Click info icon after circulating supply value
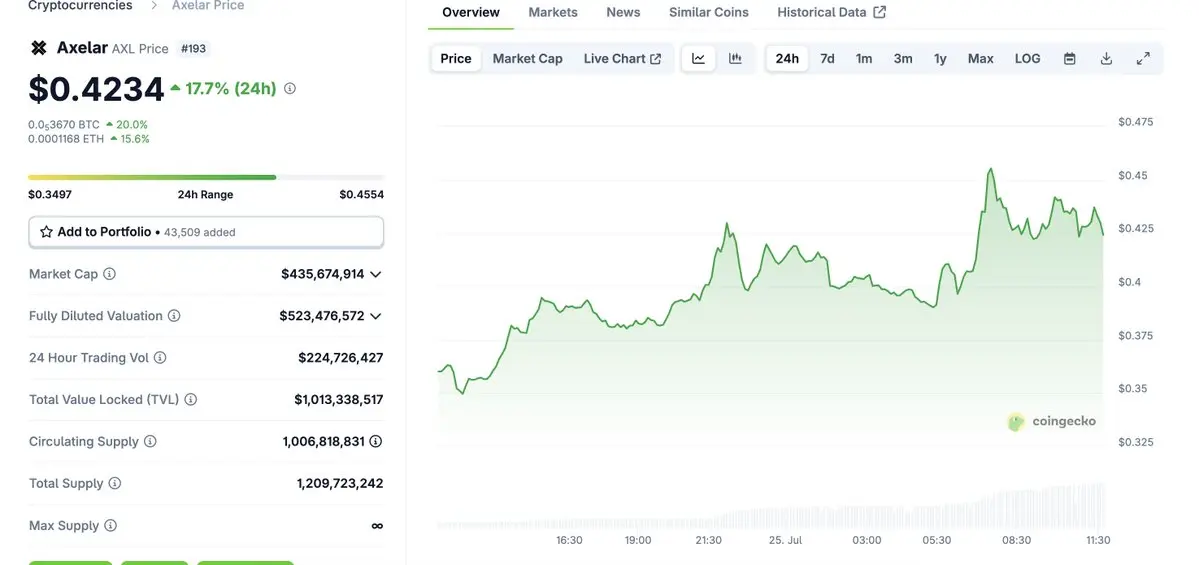 pos(376,441)
